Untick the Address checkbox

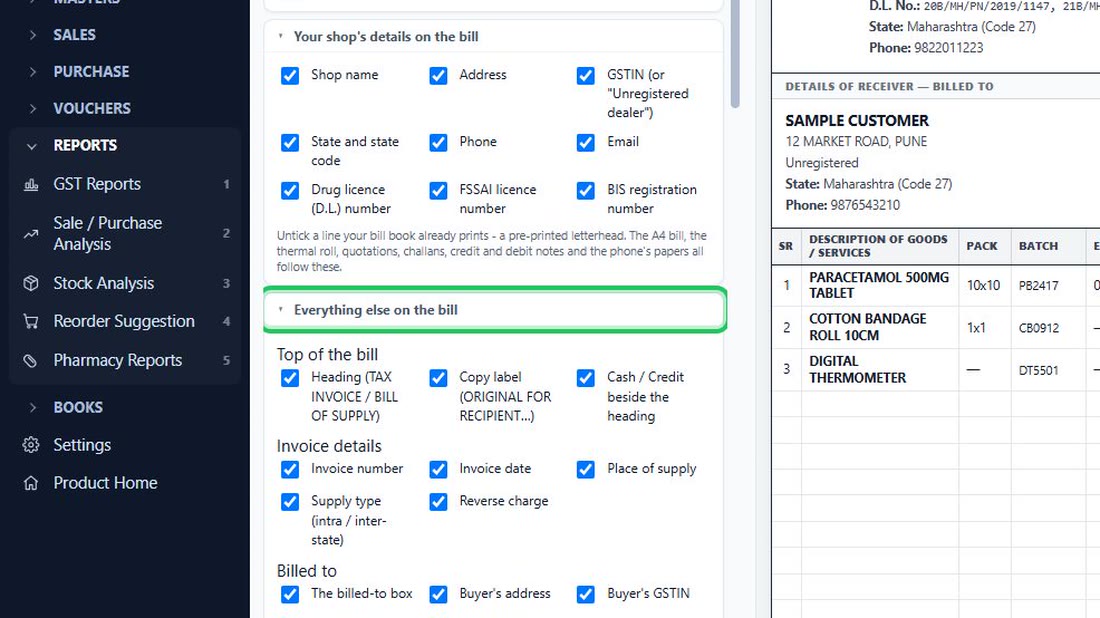pyautogui.click(x=438, y=76)
